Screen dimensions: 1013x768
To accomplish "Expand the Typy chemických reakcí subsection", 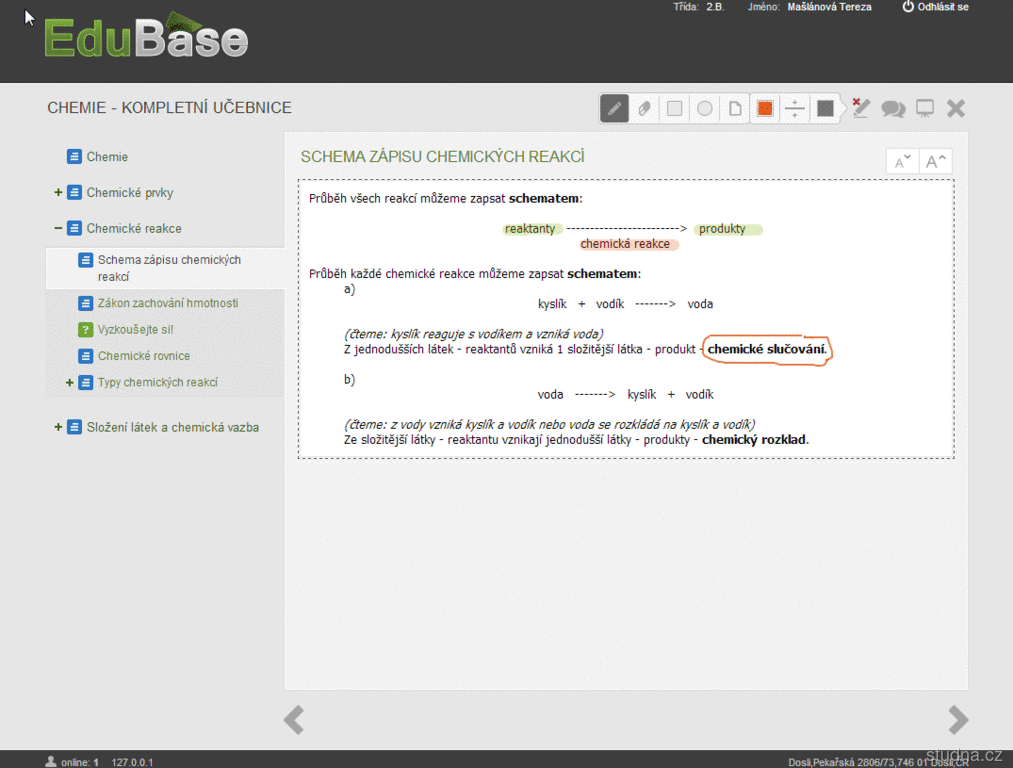I will click(x=70, y=382).
